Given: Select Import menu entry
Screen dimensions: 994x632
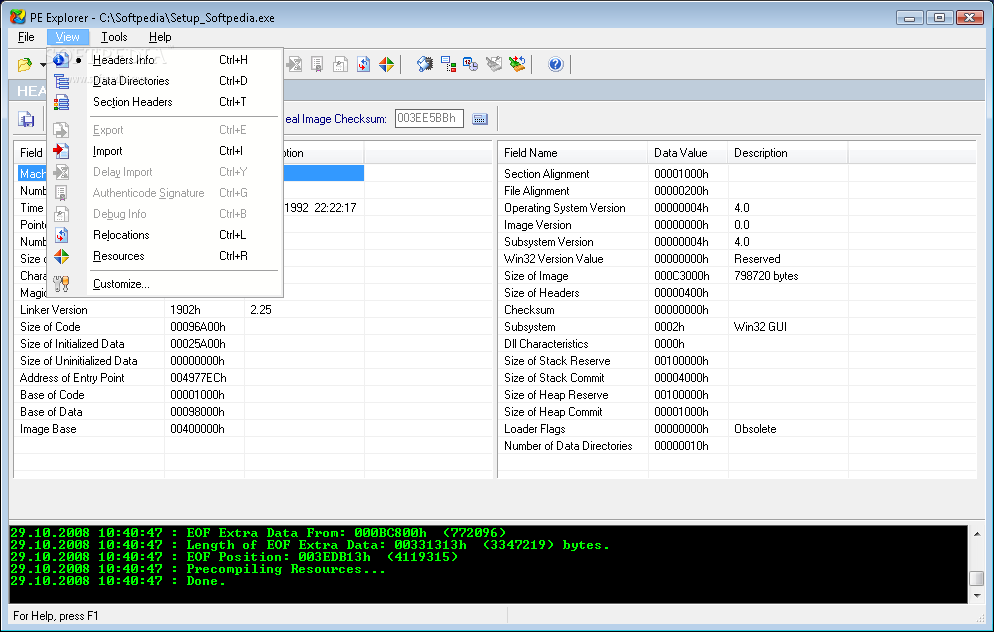Looking at the screenshot, I should (x=165, y=151).
